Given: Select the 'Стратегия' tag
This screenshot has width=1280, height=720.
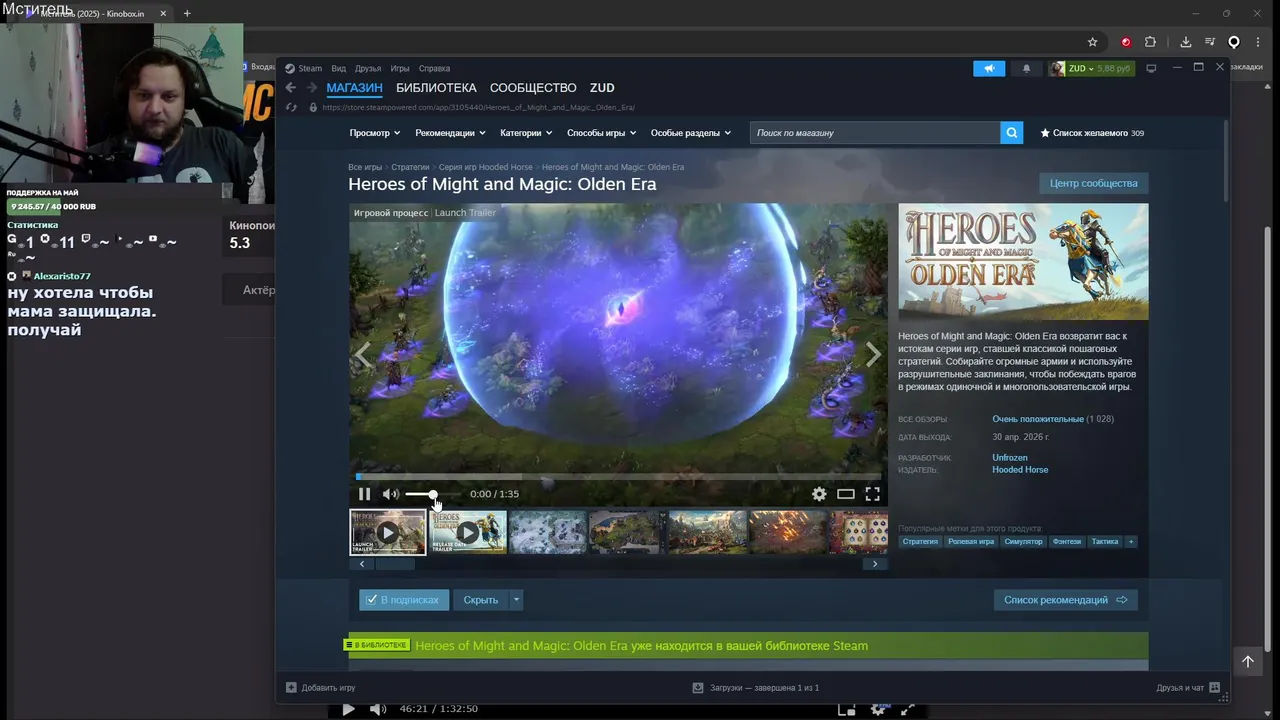Looking at the screenshot, I should pos(920,541).
